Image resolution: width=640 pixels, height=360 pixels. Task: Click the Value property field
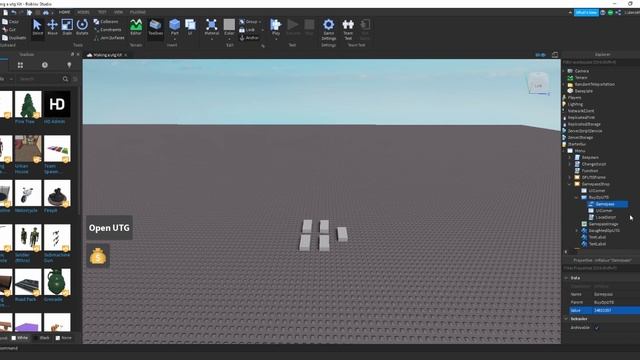click(616, 311)
